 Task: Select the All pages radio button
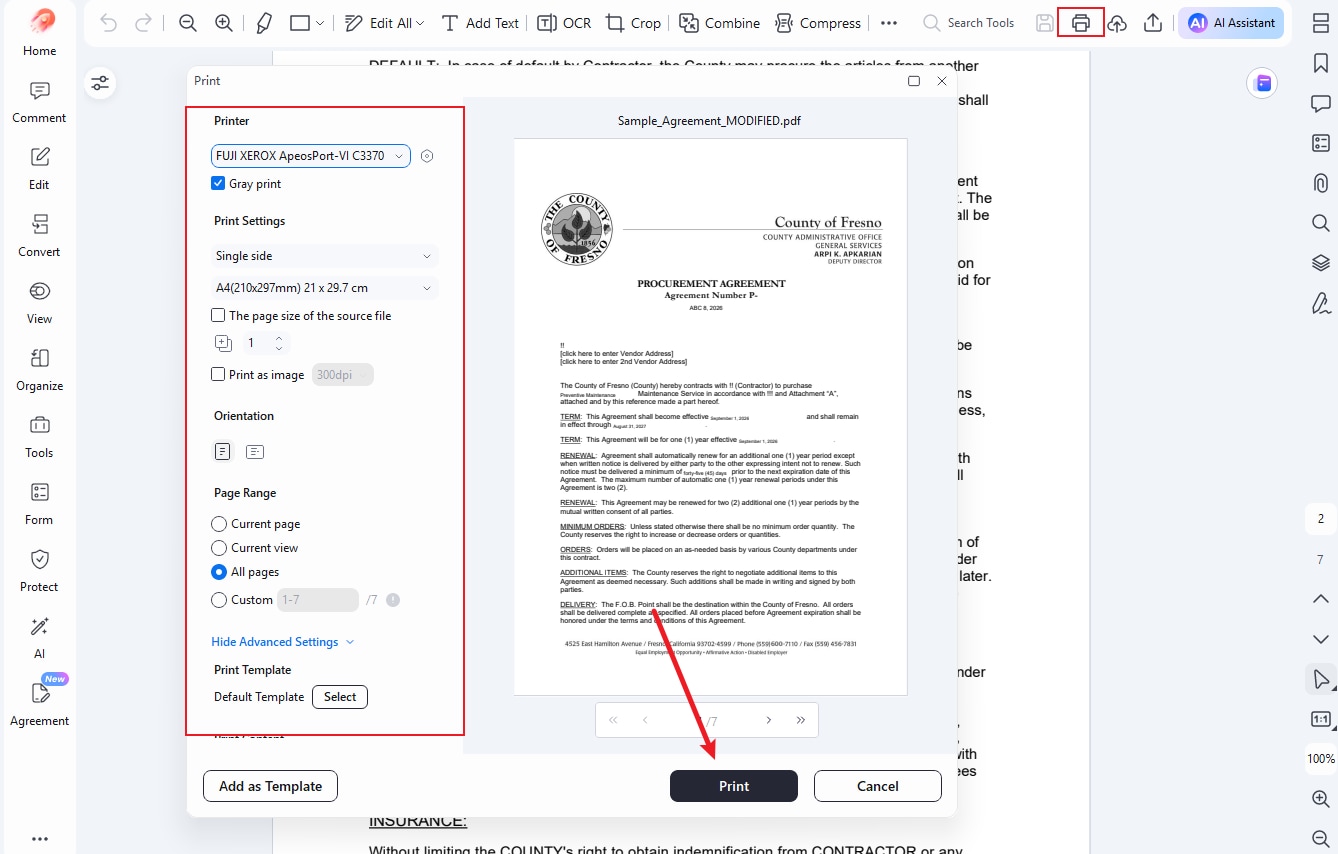tap(219, 572)
